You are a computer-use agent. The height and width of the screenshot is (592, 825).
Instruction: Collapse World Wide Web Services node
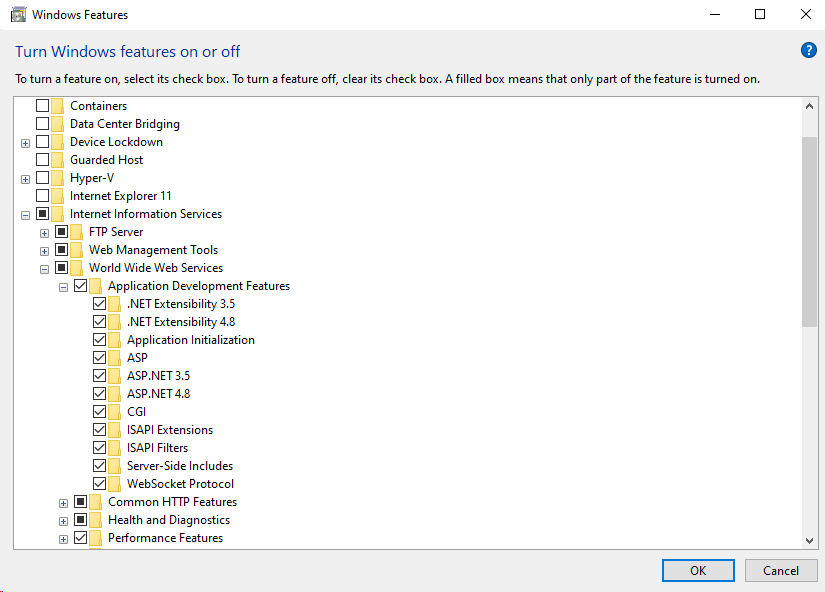coord(44,269)
